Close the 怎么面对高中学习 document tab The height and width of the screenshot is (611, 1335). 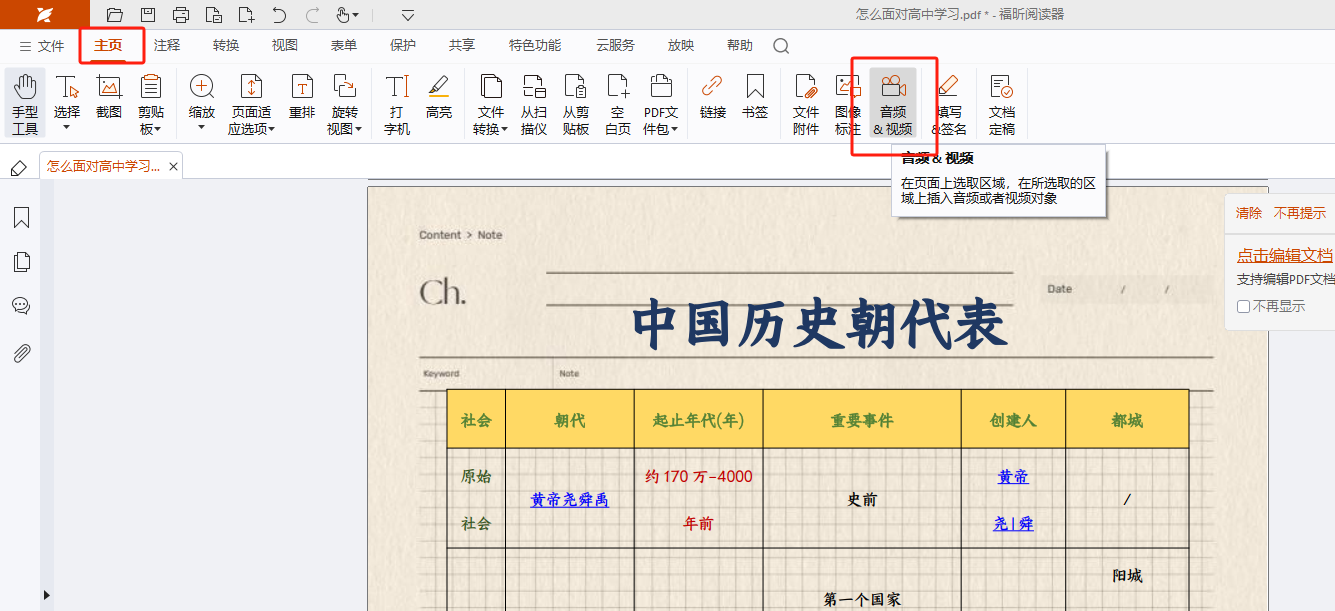(x=173, y=167)
